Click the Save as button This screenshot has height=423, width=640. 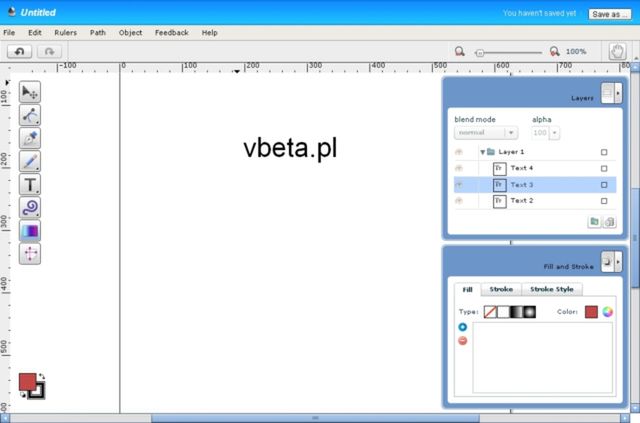610,14
